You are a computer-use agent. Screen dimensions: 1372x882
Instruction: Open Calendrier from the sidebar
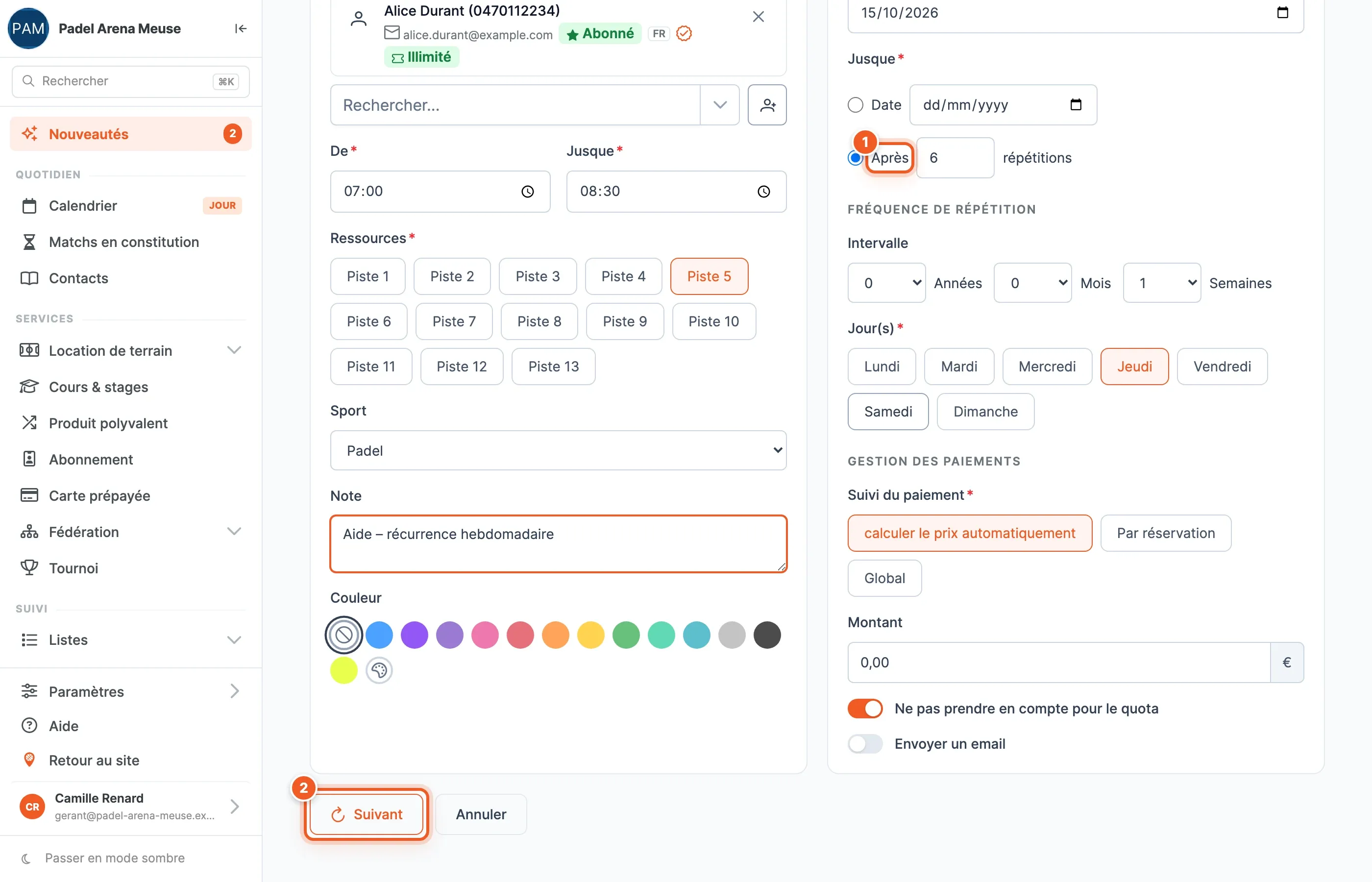click(131, 206)
